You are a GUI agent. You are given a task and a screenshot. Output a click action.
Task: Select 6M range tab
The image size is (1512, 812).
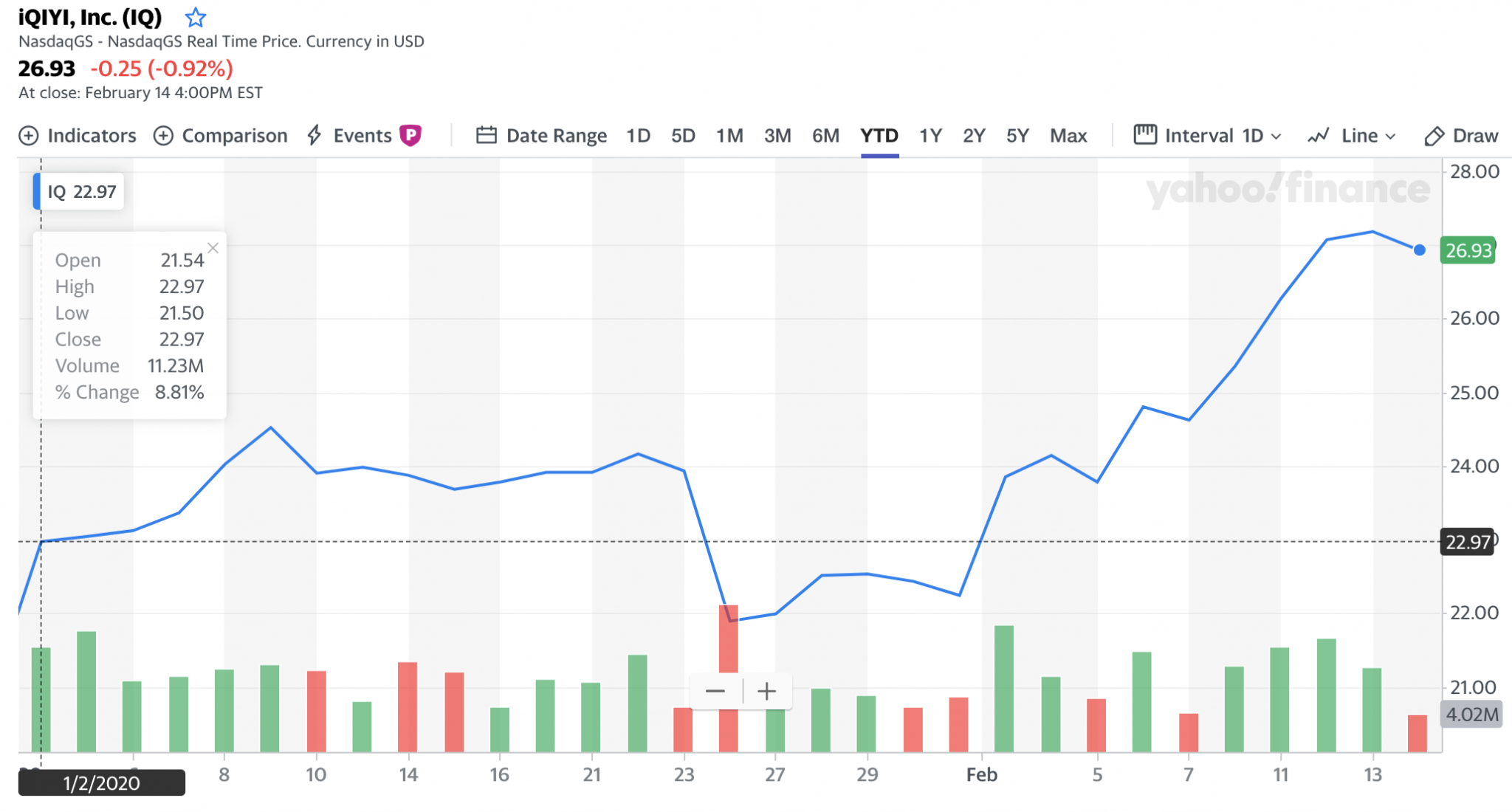pos(825,136)
